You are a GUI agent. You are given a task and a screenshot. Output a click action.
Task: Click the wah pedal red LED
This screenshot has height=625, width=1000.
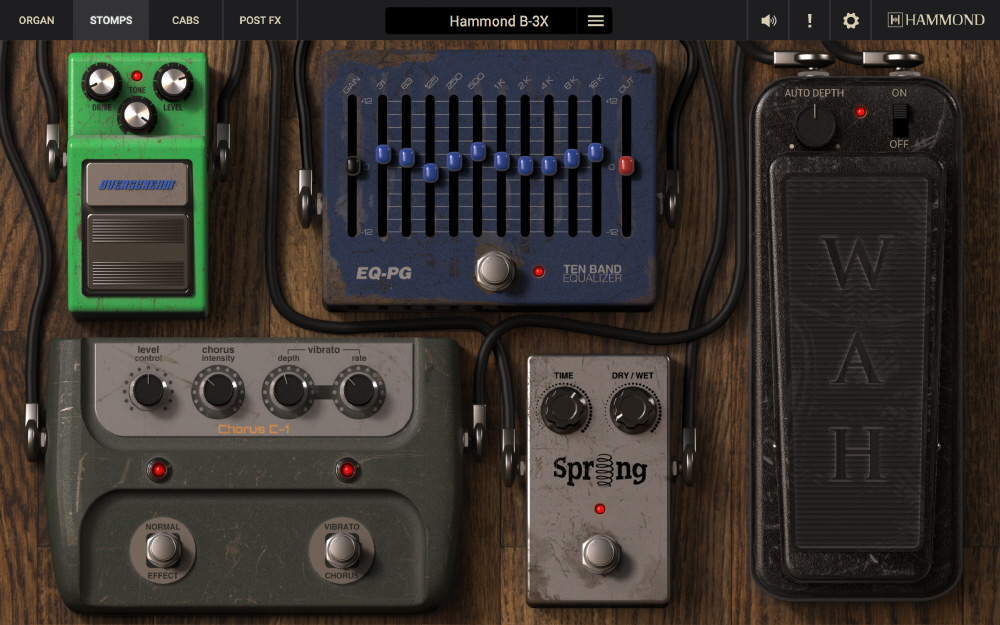tap(861, 112)
